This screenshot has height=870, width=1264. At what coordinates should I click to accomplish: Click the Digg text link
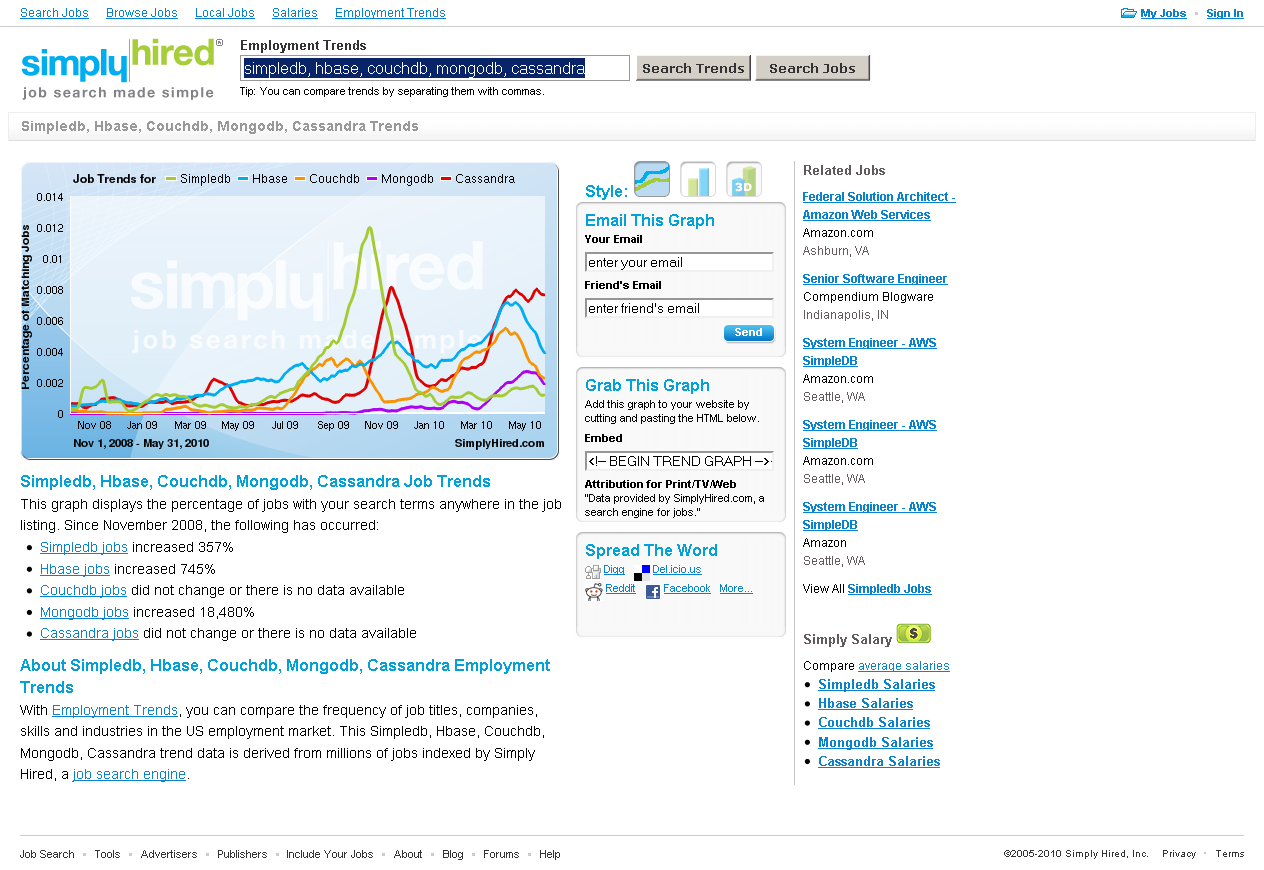(614, 570)
